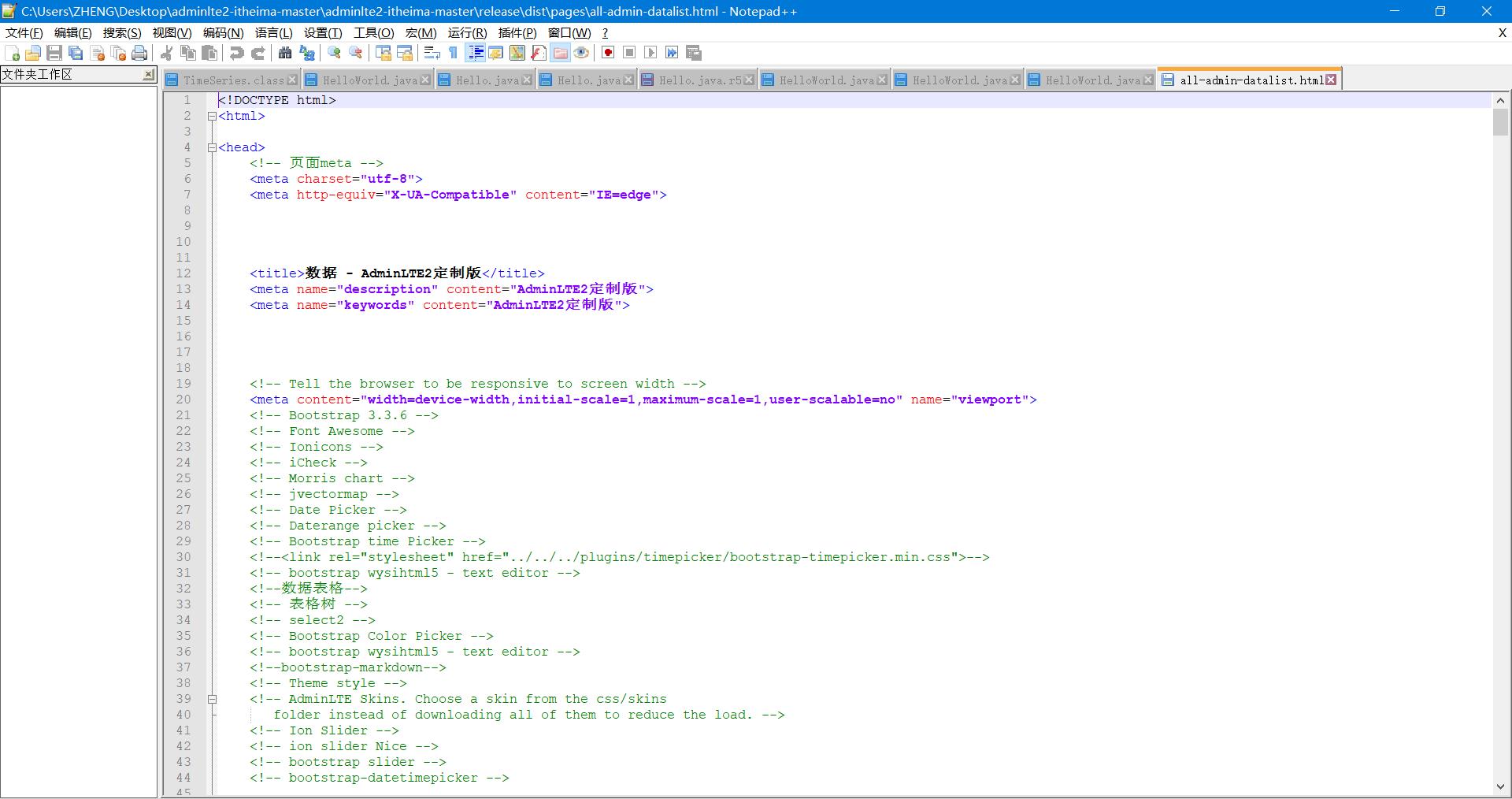The height and width of the screenshot is (799, 1512).
Task: Toggle Folder as Workspace toolbar button
Action: [560, 53]
